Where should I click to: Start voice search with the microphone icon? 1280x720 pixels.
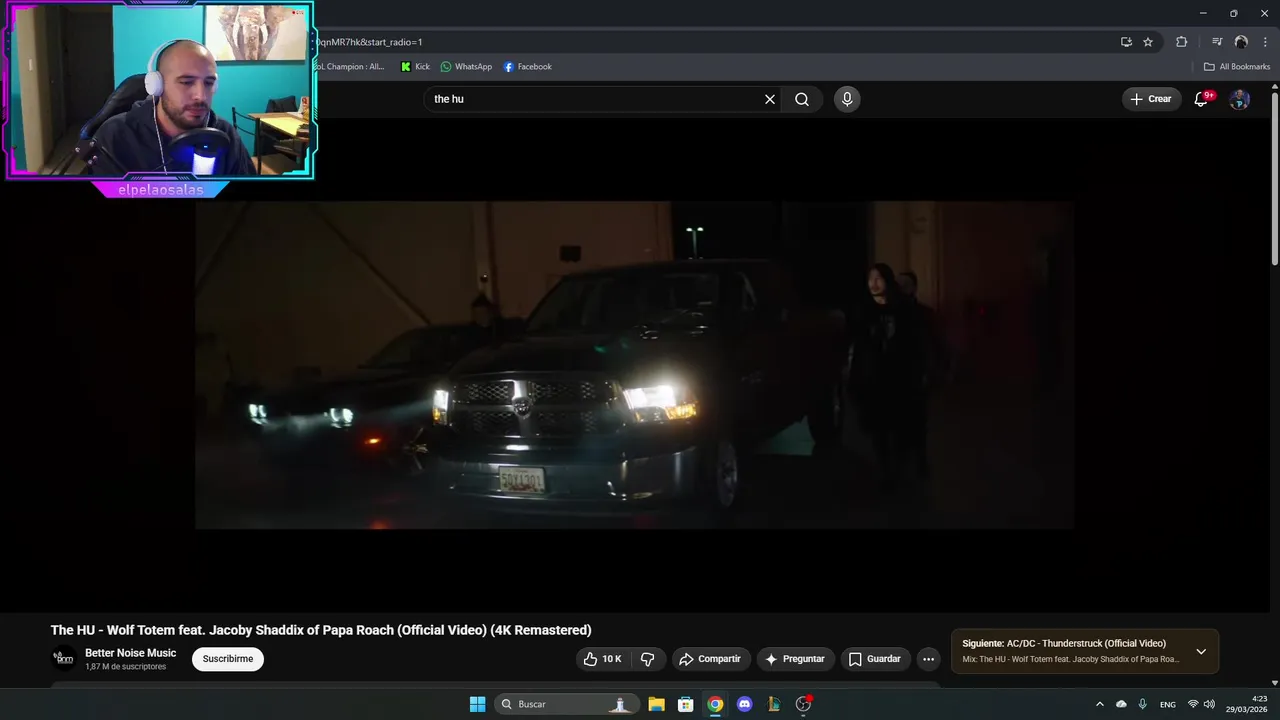coord(847,99)
